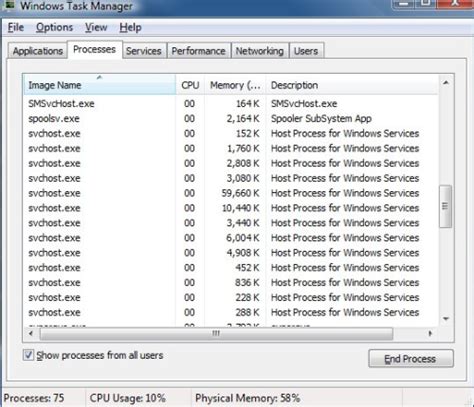Viewport: 474px width, 407px height.
Task: Click the vertical scrollbar up arrow
Action: pyautogui.click(x=446, y=83)
